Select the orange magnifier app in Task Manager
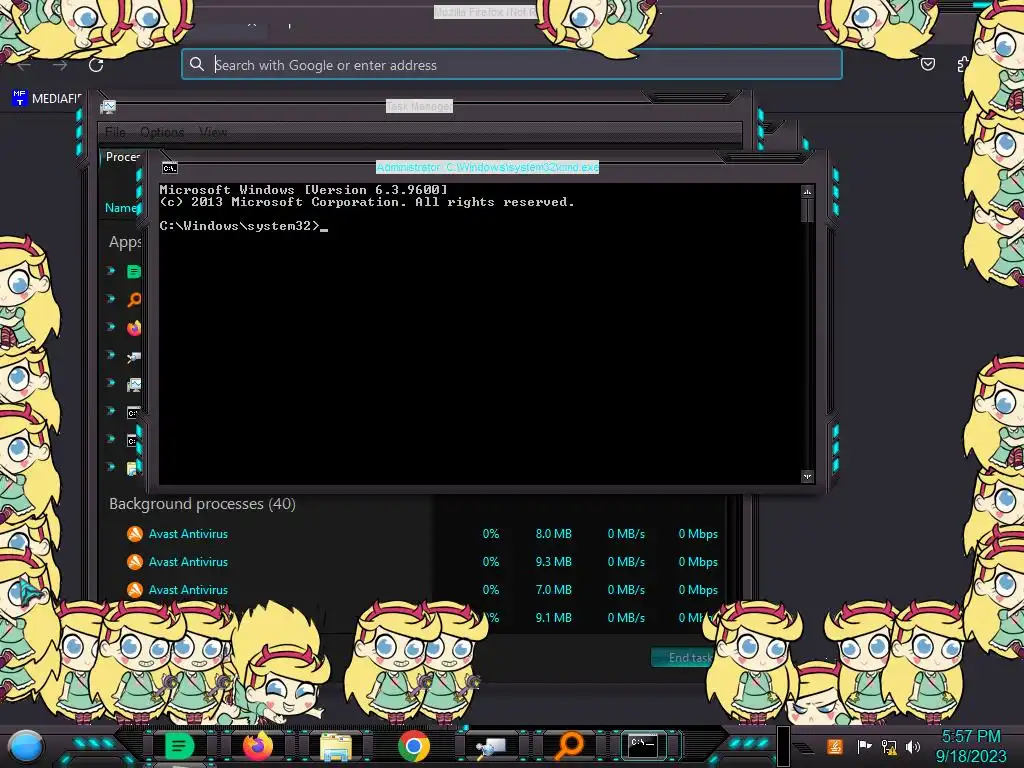The width and height of the screenshot is (1024, 768). click(134, 299)
